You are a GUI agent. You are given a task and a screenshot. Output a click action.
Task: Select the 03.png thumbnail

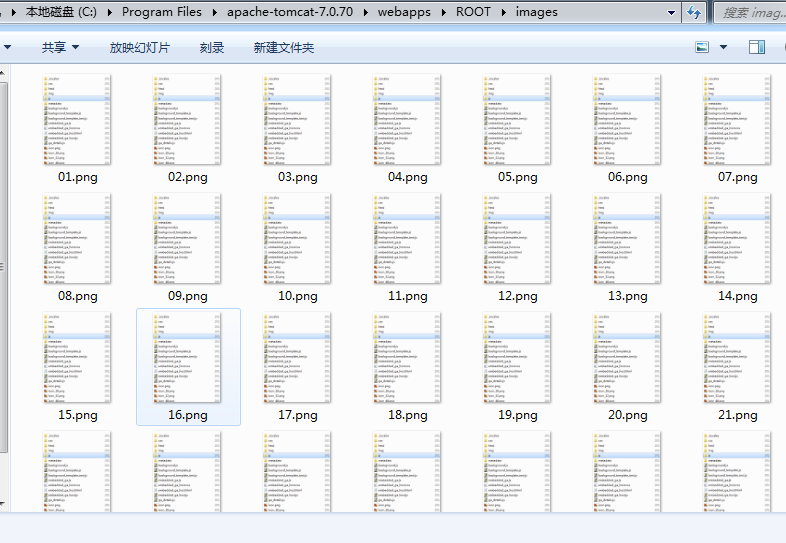pos(297,119)
